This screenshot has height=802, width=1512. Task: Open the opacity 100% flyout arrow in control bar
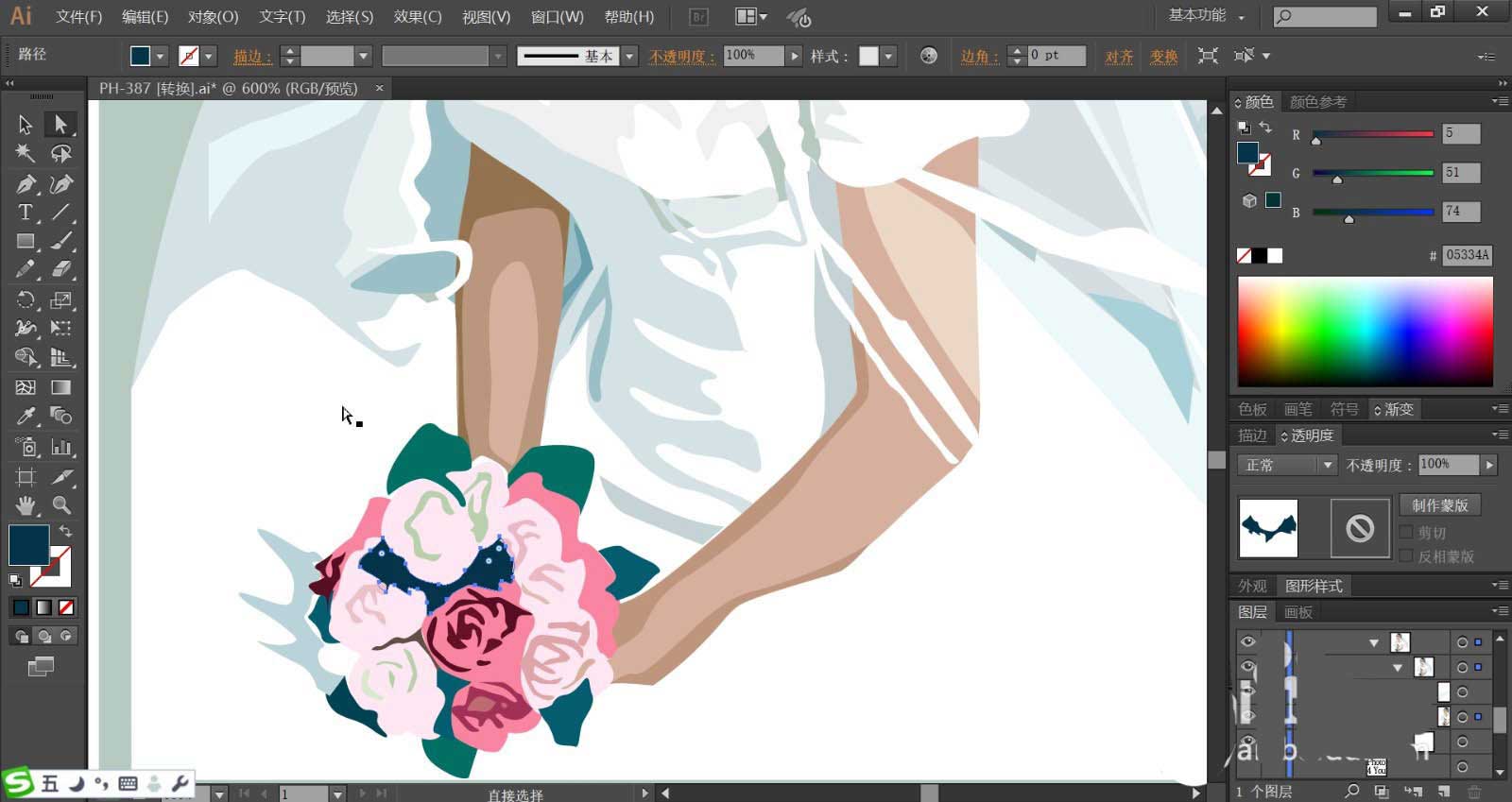tap(795, 57)
